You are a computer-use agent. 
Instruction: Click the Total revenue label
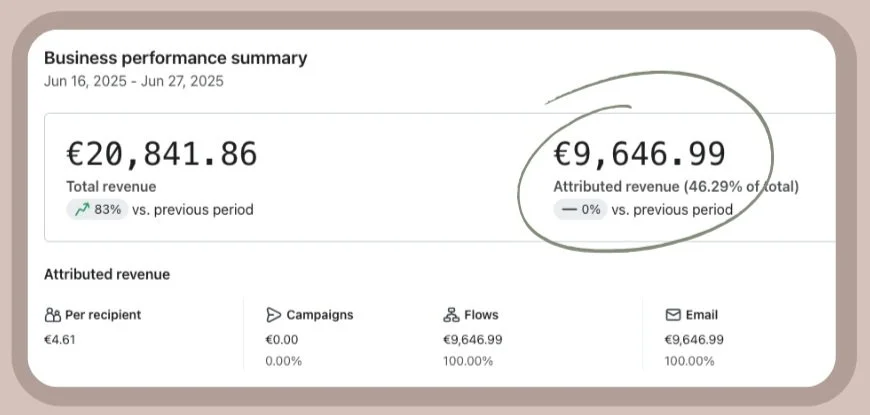click(x=111, y=186)
